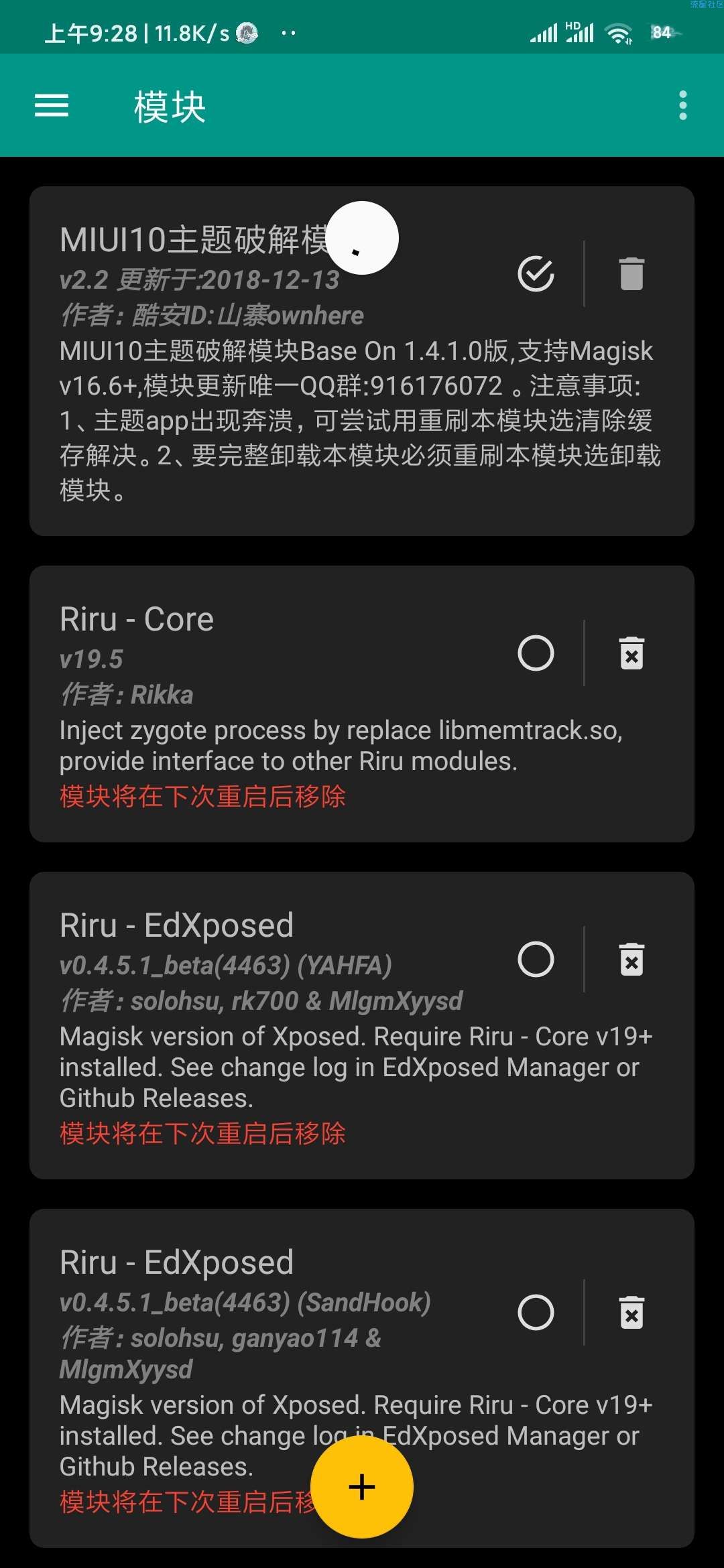Open the MIUI10 theme module card title
This screenshot has width=724, height=1568.
tap(194, 240)
